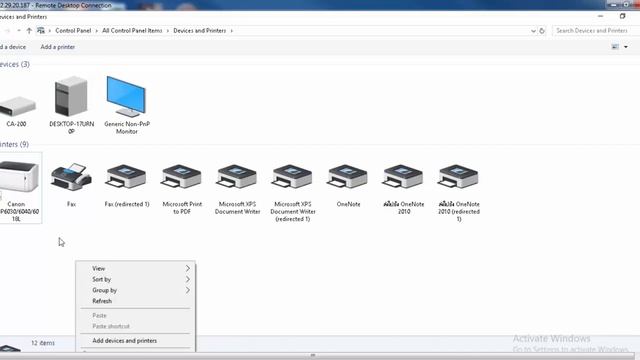Viewport: 640px width, 360px height.
Task: Click All Control Panel Items breadcrumb
Action: point(132,31)
